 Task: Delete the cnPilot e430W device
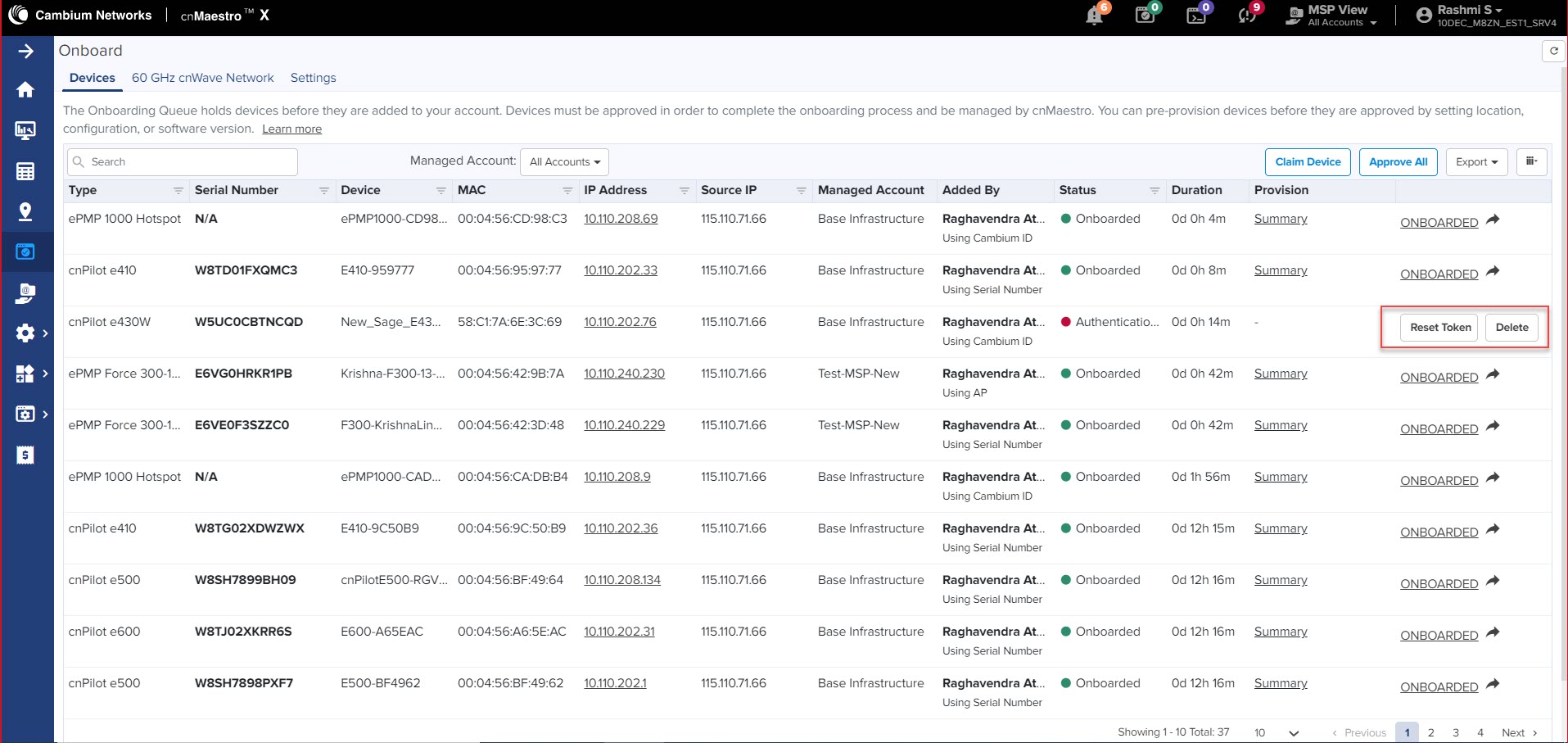[1512, 327]
